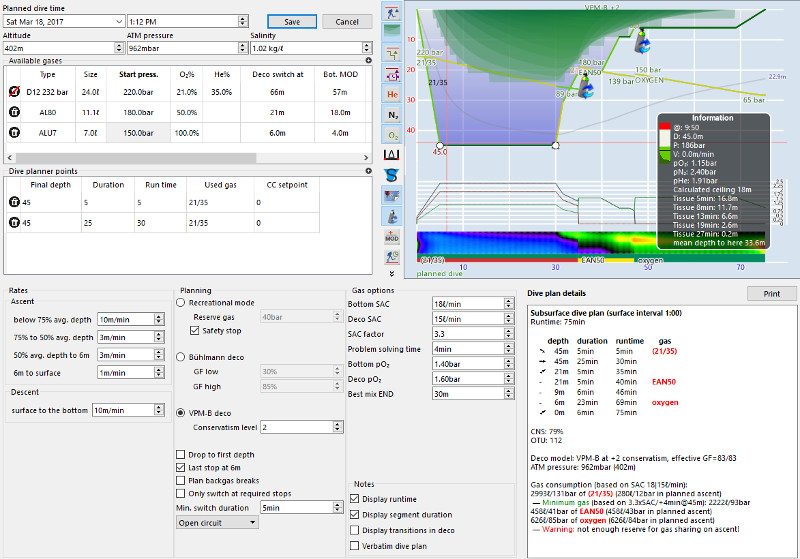Image resolution: width=800 pixels, height=559 pixels.
Task: Toggle the He partial pressure graph icon
Action: pyautogui.click(x=392, y=94)
